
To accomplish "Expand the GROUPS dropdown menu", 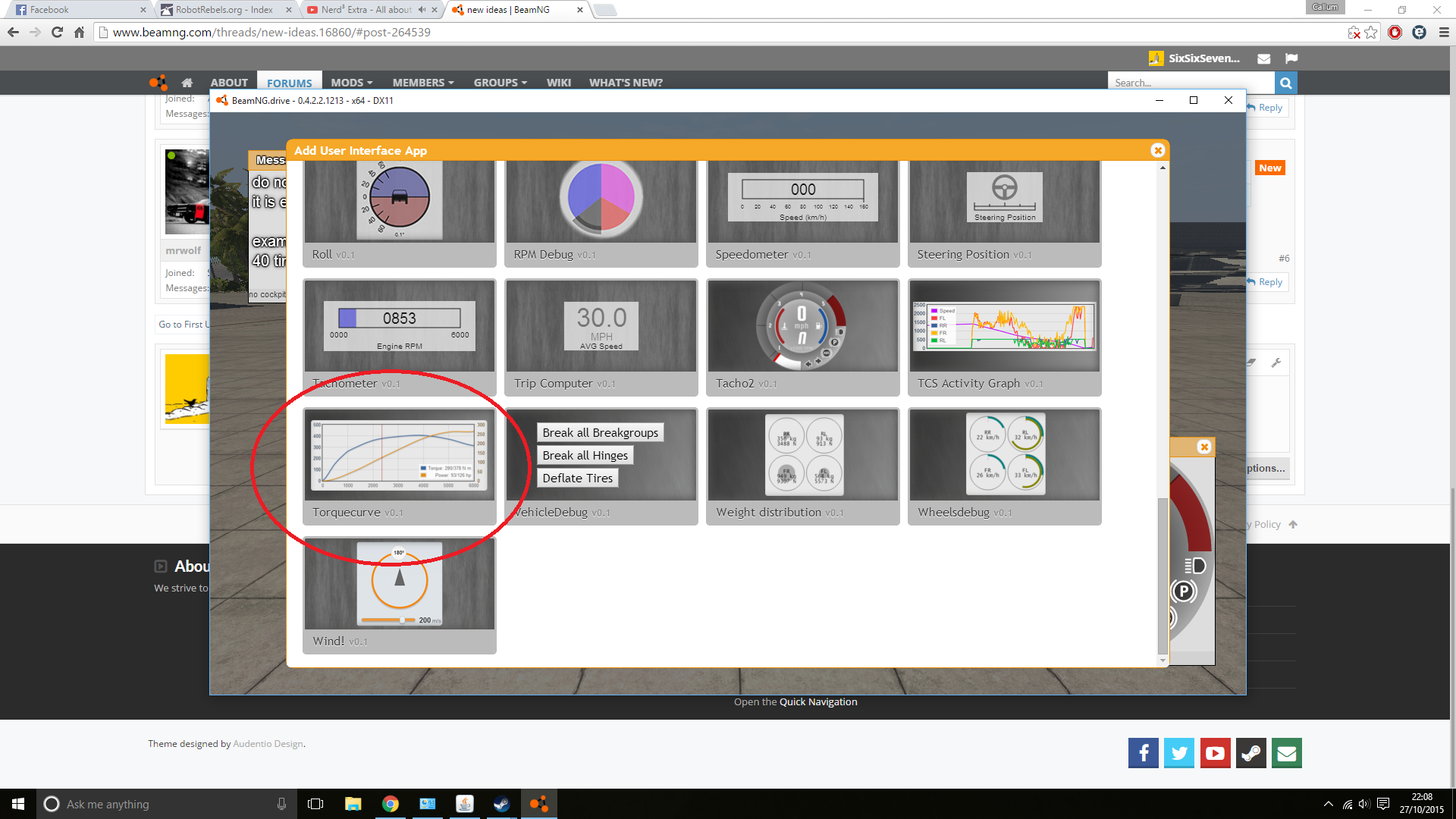I will pos(500,83).
